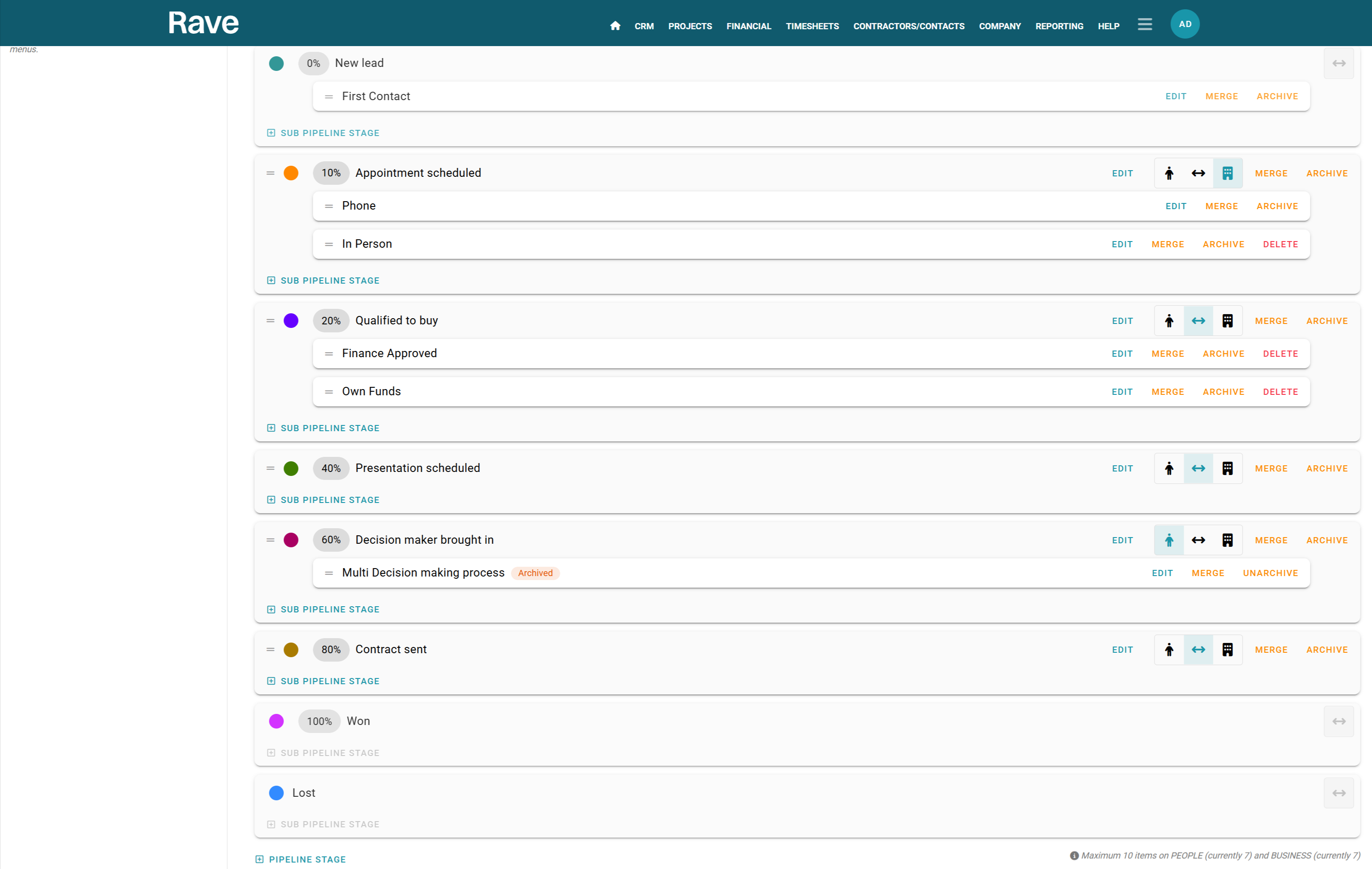Edit the Appointment scheduled stage

coord(1123,173)
